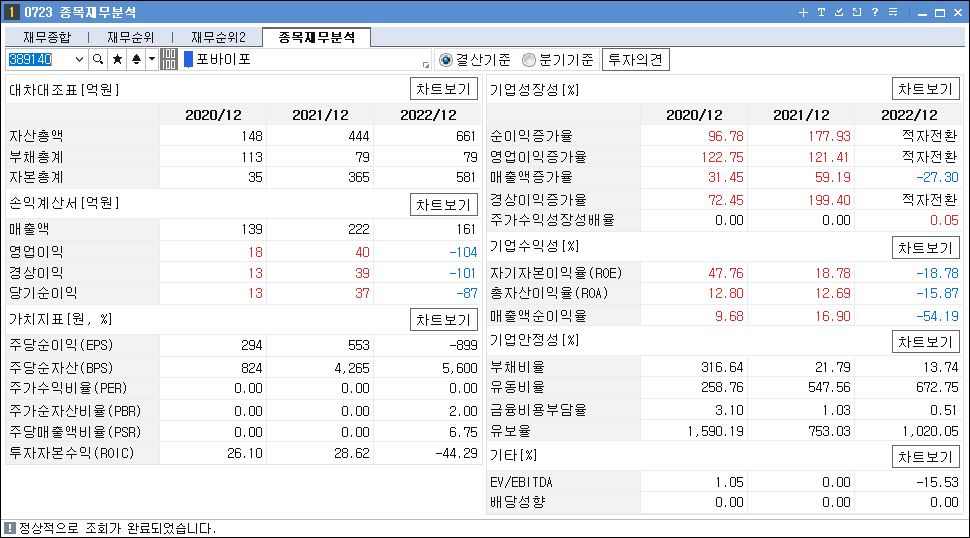Click the stock code input field 389140
Screen dimensions: 970x538
point(39,59)
